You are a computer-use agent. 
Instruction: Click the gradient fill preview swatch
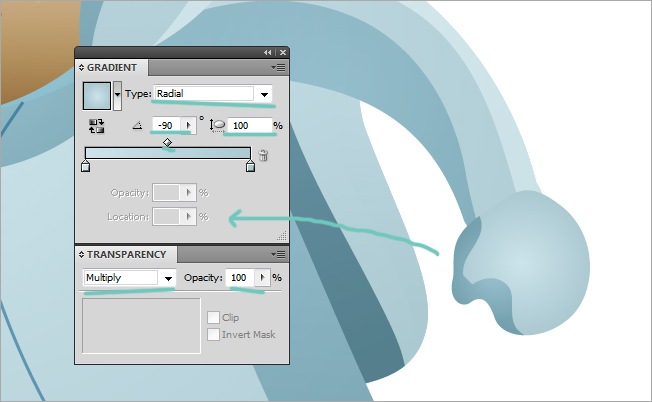tap(96, 96)
